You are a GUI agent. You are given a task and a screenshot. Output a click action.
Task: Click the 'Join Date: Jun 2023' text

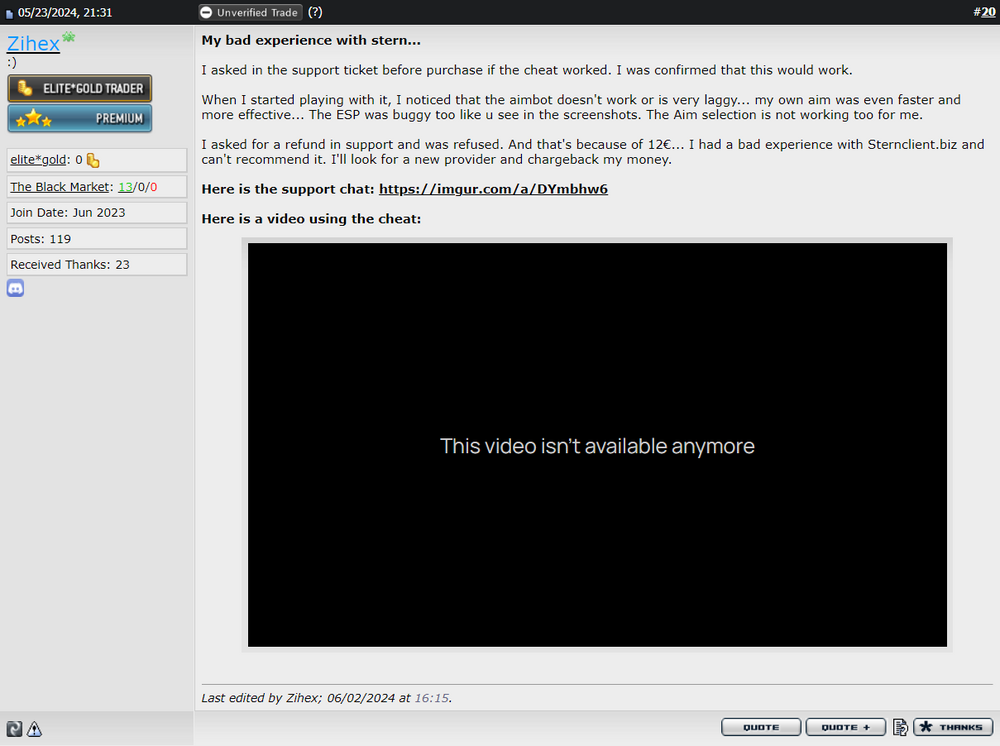click(x=68, y=213)
